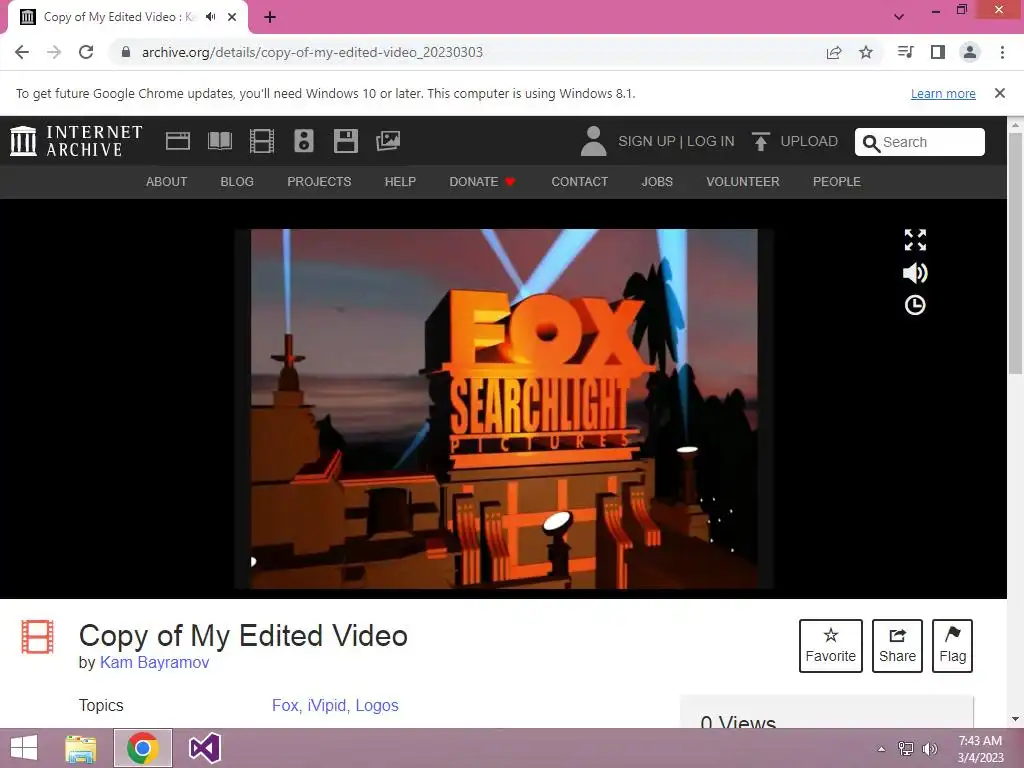Click the user avatar icon
Screen dimensions: 1024x768
click(x=593, y=141)
